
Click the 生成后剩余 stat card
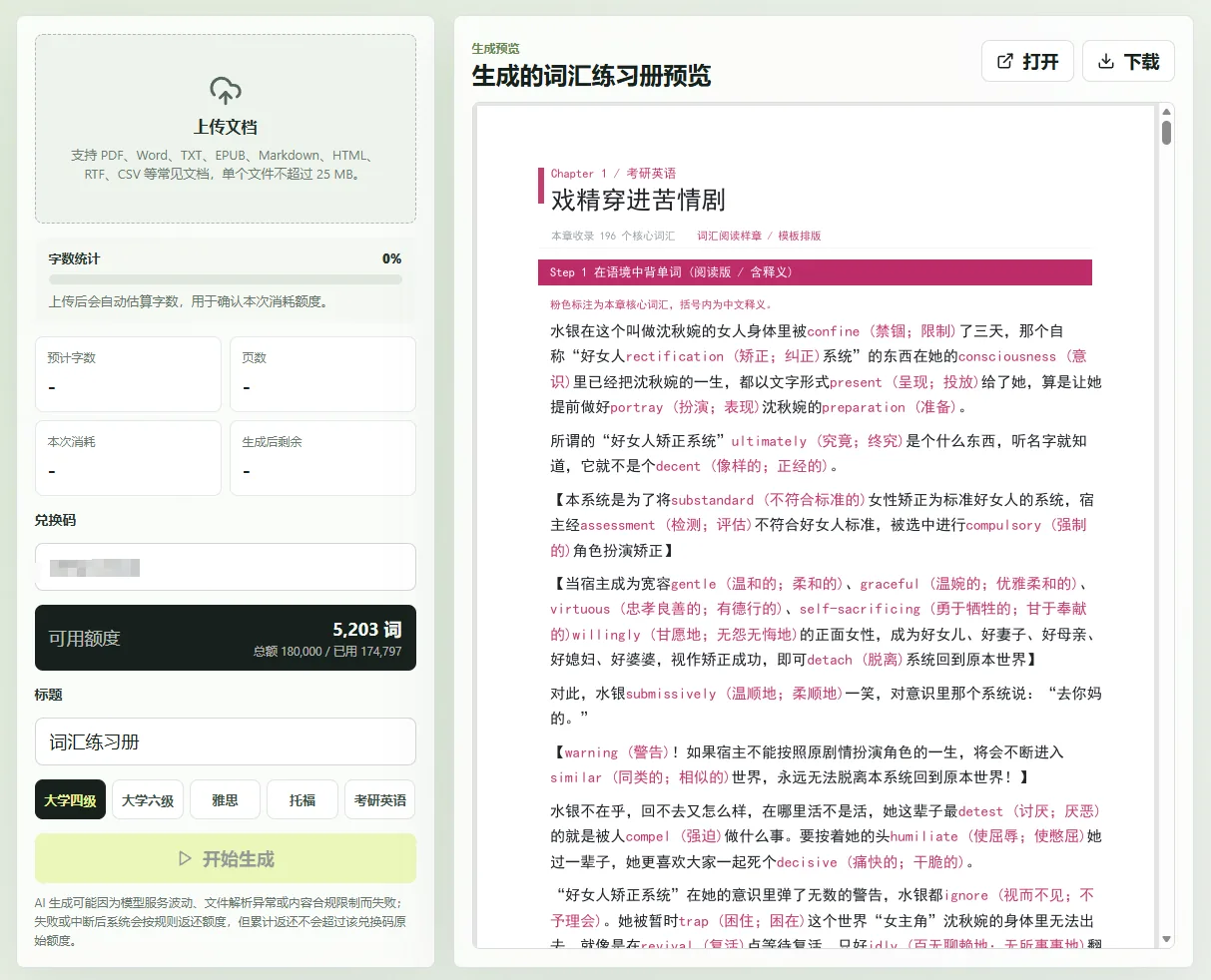point(322,458)
